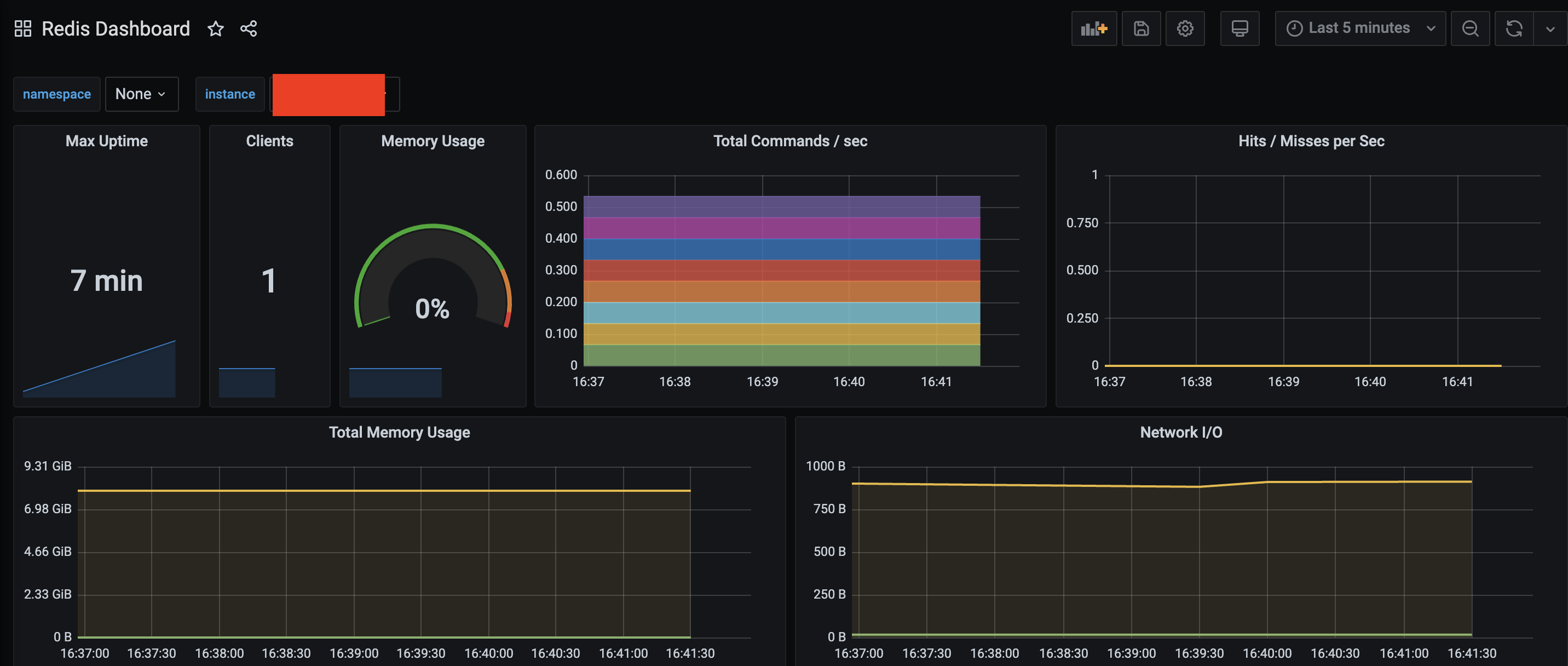Cycle view mode with monitor icon
The height and width of the screenshot is (666, 1568).
pos(1240,28)
